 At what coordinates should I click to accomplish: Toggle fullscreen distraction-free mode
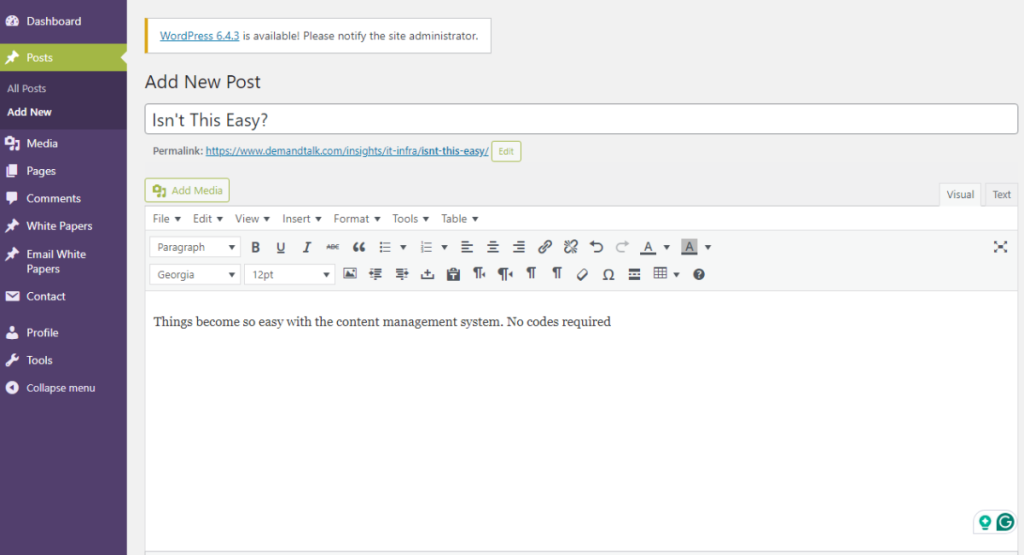[1000, 247]
